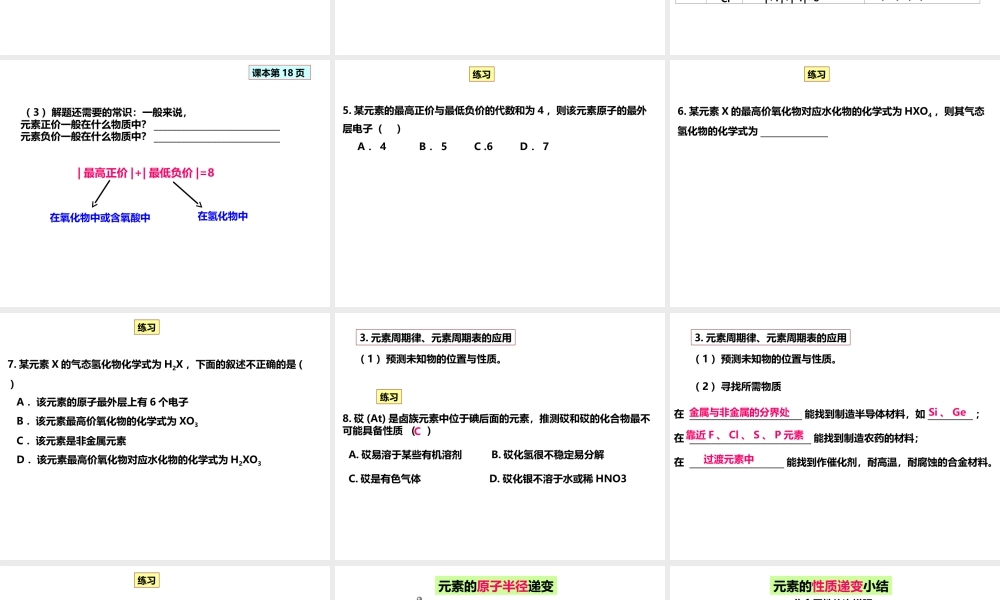Image resolution: width=1000 pixels, height=600 pixels.
Task: Click the pink 金属与非金属的分界处 filled blank
Action: (738, 410)
